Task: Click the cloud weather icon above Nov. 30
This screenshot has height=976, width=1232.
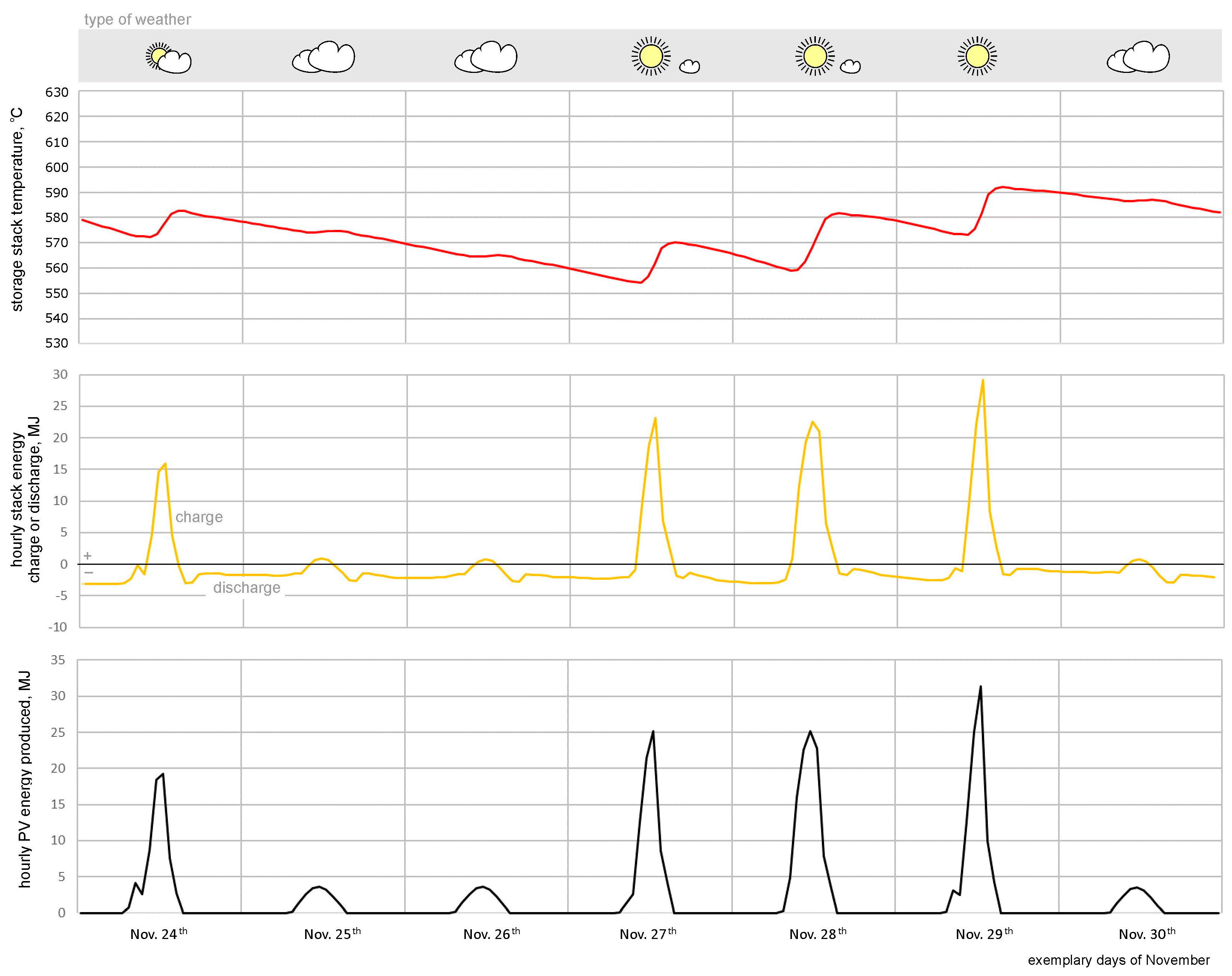Action: (x=1138, y=56)
